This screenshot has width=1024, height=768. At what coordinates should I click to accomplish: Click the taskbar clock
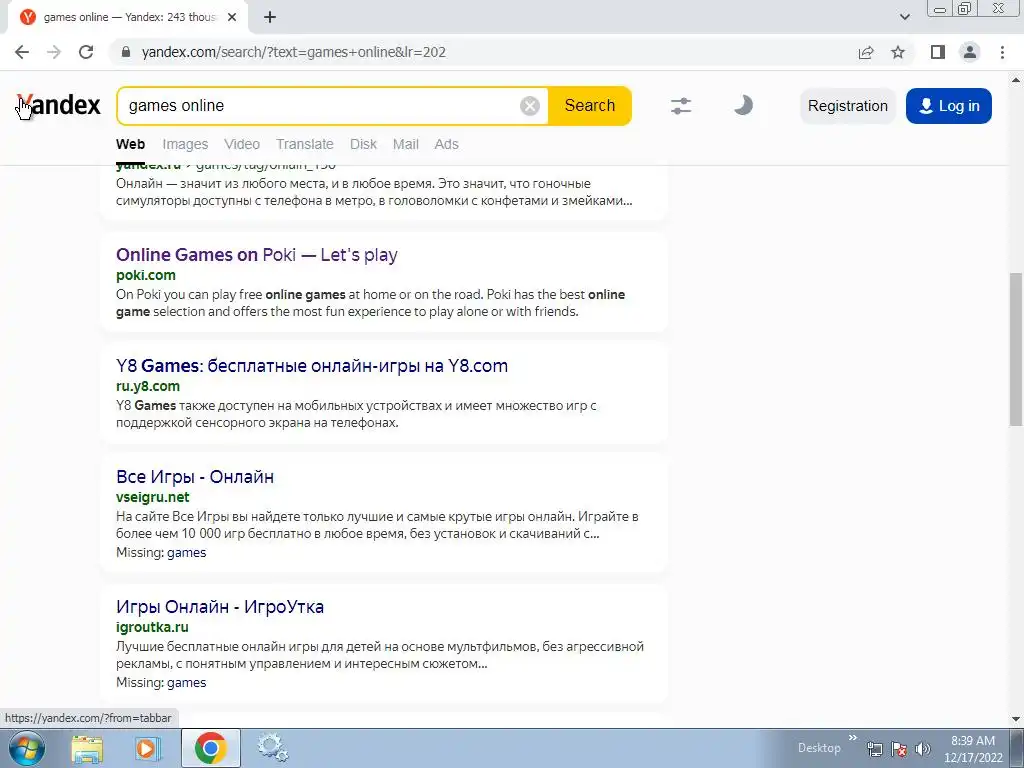tap(973, 749)
